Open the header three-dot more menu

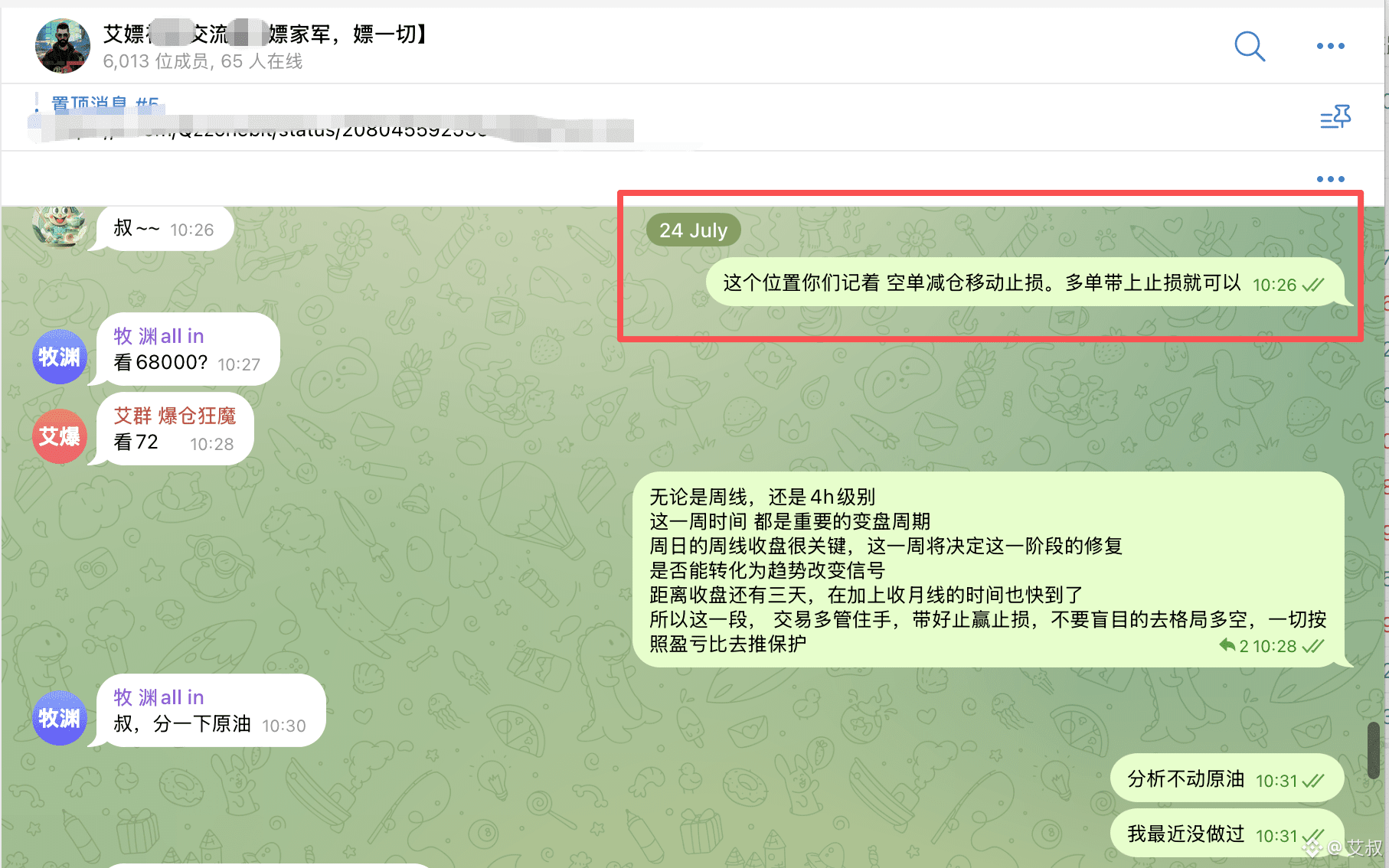[1330, 46]
